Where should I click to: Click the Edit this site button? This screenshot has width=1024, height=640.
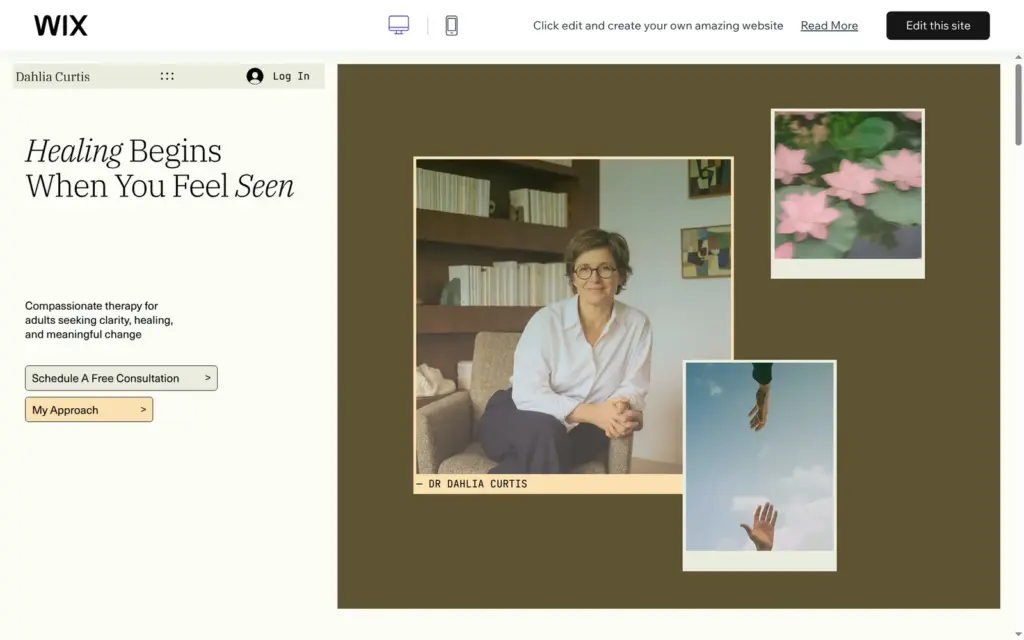pyautogui.click(x=937, y=25)
